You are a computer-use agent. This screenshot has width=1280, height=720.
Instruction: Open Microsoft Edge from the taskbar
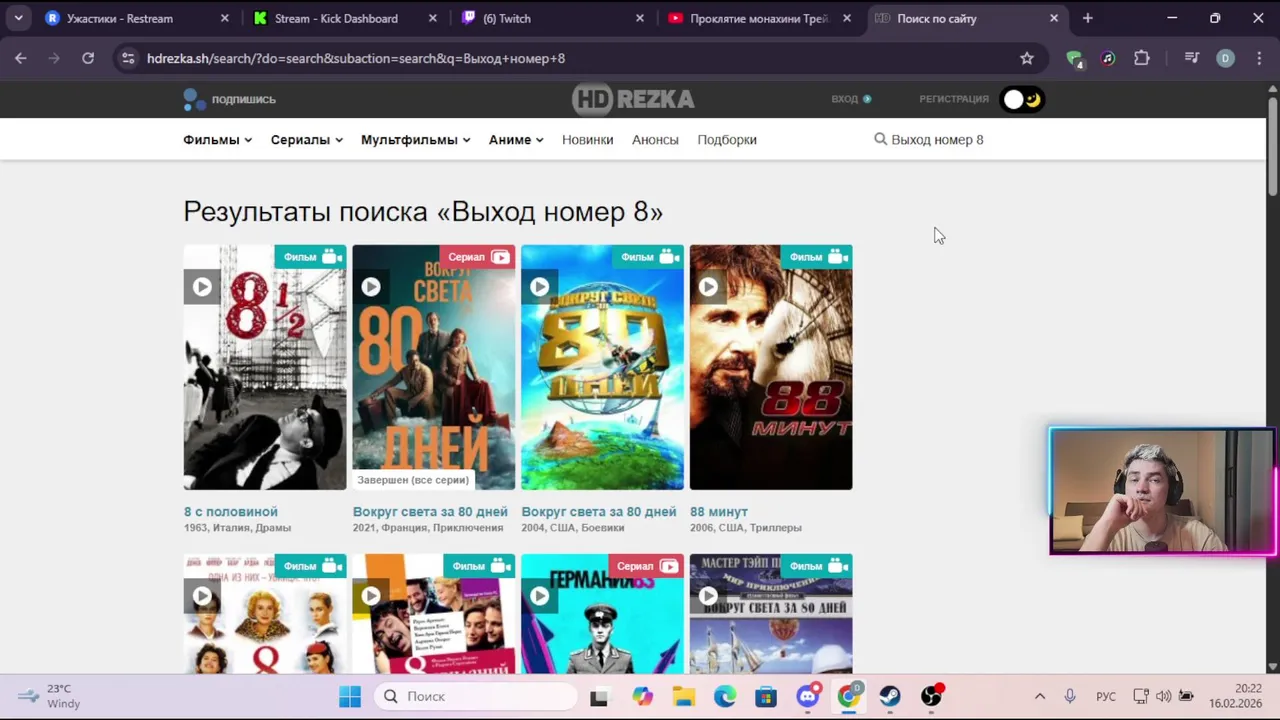[x=725, y=696]
